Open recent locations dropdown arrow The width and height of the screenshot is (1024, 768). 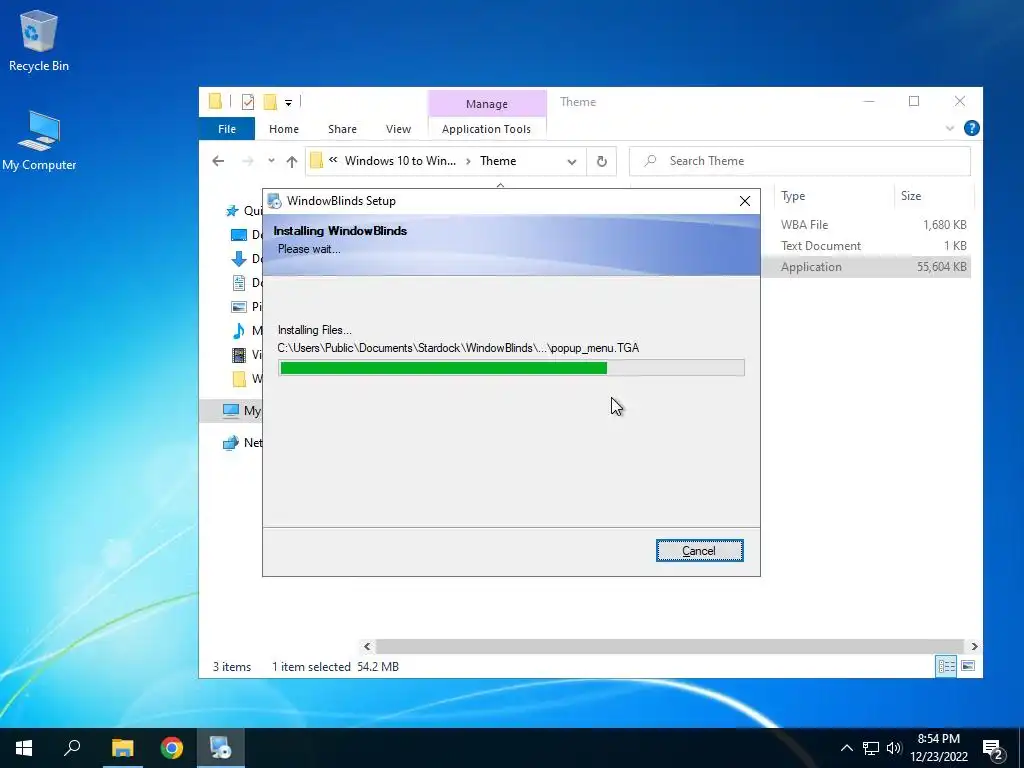coord(271,161)
